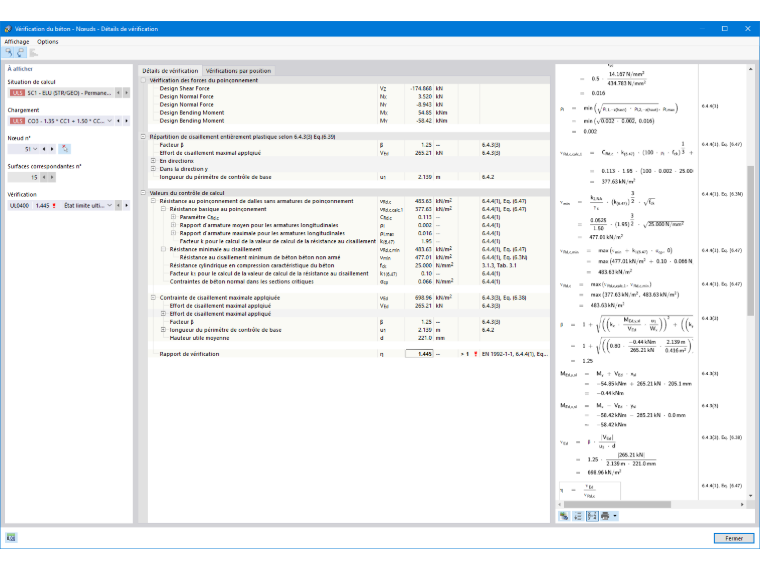Go to next Chargement combination
Image resolution: width=760 pixels, height=570 pixels.
pos(127,121)
